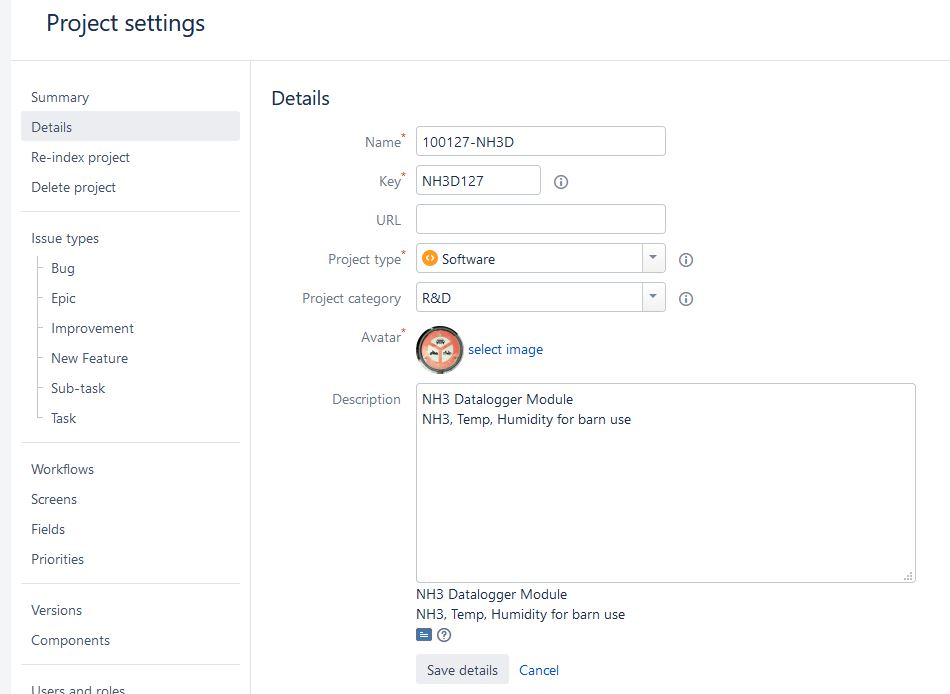950x694 pixels.
Task: Click Save details button
Action: (x=462, y=670)
